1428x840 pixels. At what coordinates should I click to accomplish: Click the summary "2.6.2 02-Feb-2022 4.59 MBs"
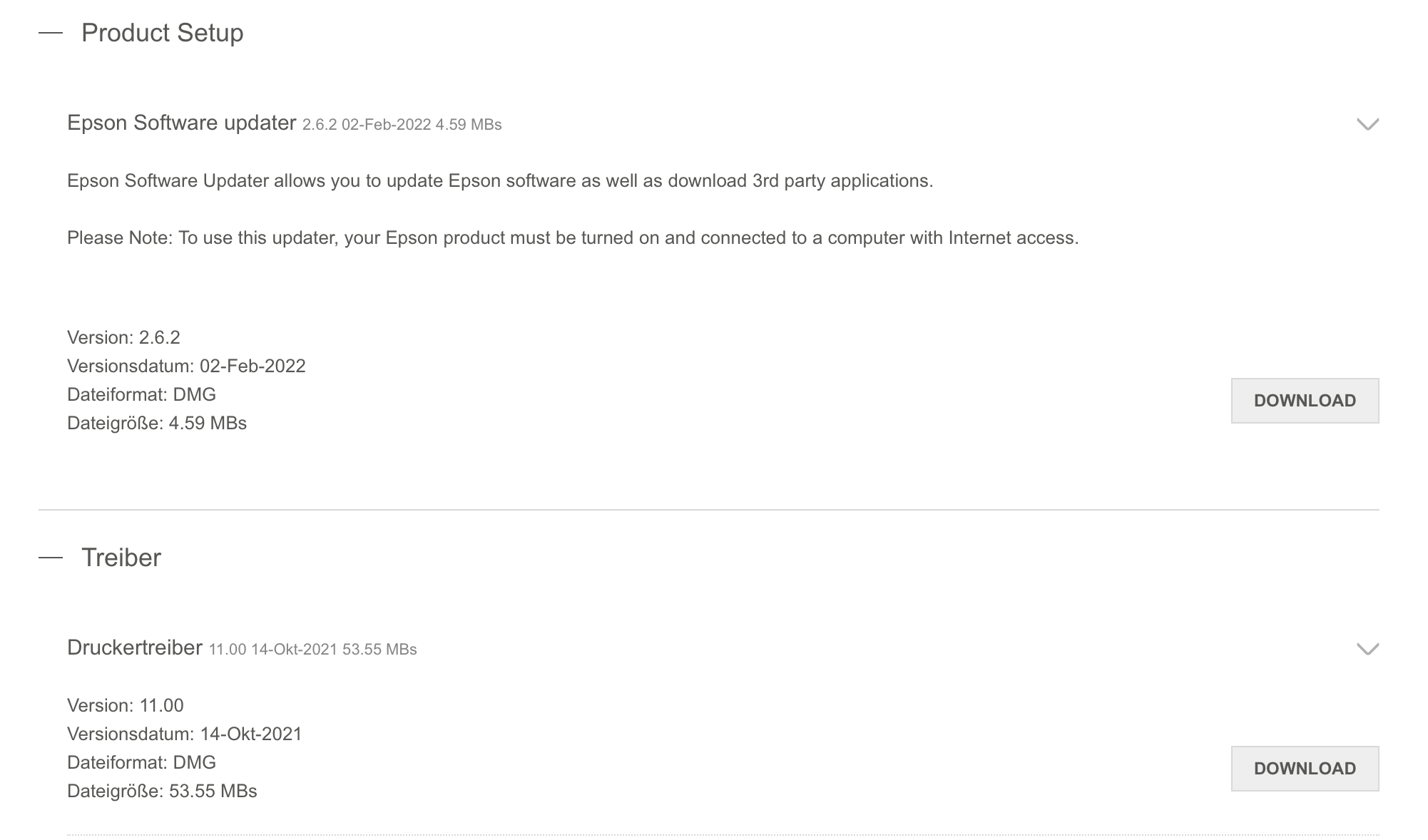point(402,125)
